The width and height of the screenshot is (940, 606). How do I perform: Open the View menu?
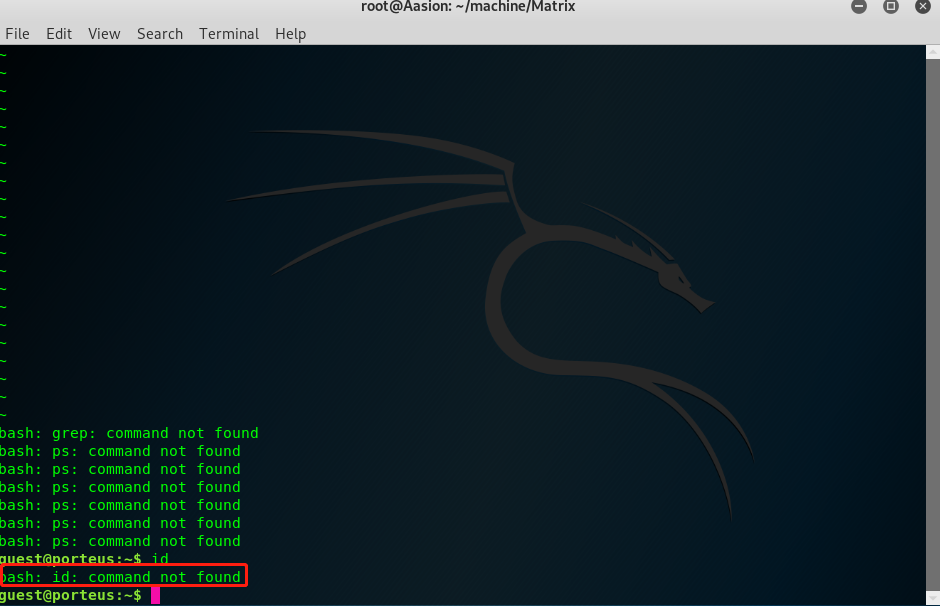(104, 34)
